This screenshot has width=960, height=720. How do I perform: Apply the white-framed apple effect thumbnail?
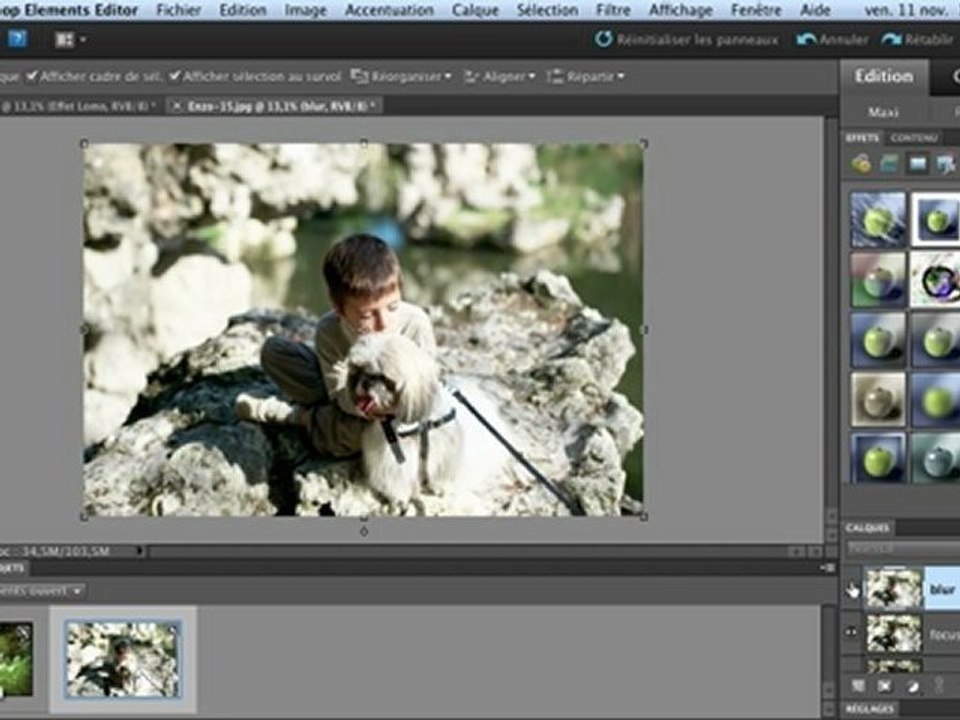(936, 219)
